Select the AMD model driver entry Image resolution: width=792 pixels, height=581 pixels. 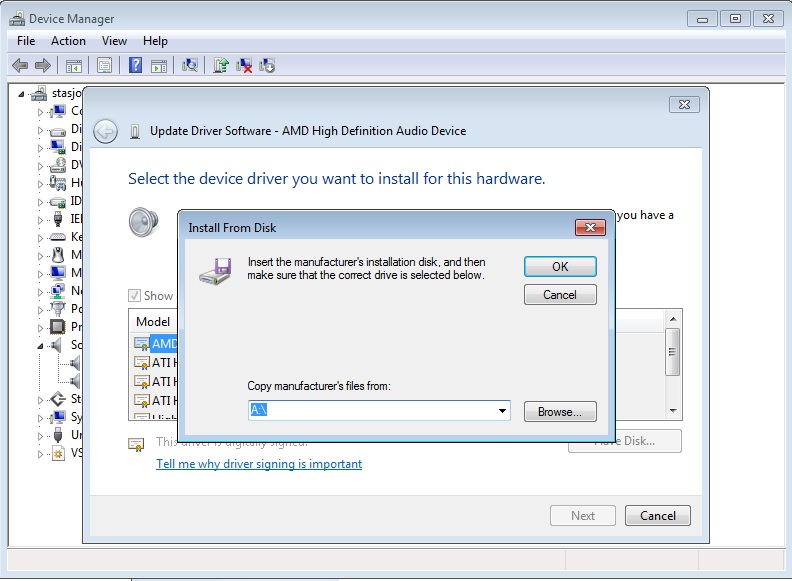(x=156, y=344)
